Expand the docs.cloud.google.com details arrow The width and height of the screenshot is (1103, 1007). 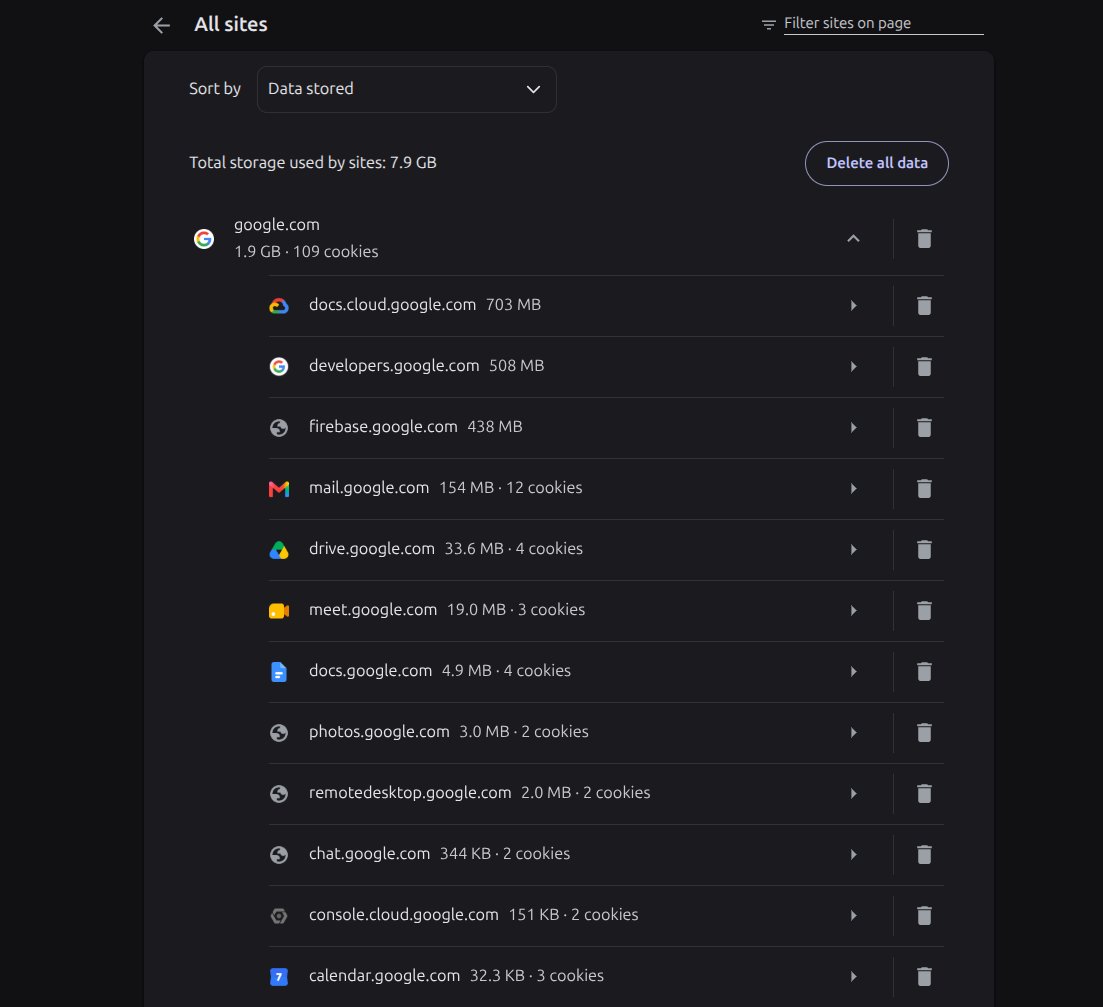[853, 305]
